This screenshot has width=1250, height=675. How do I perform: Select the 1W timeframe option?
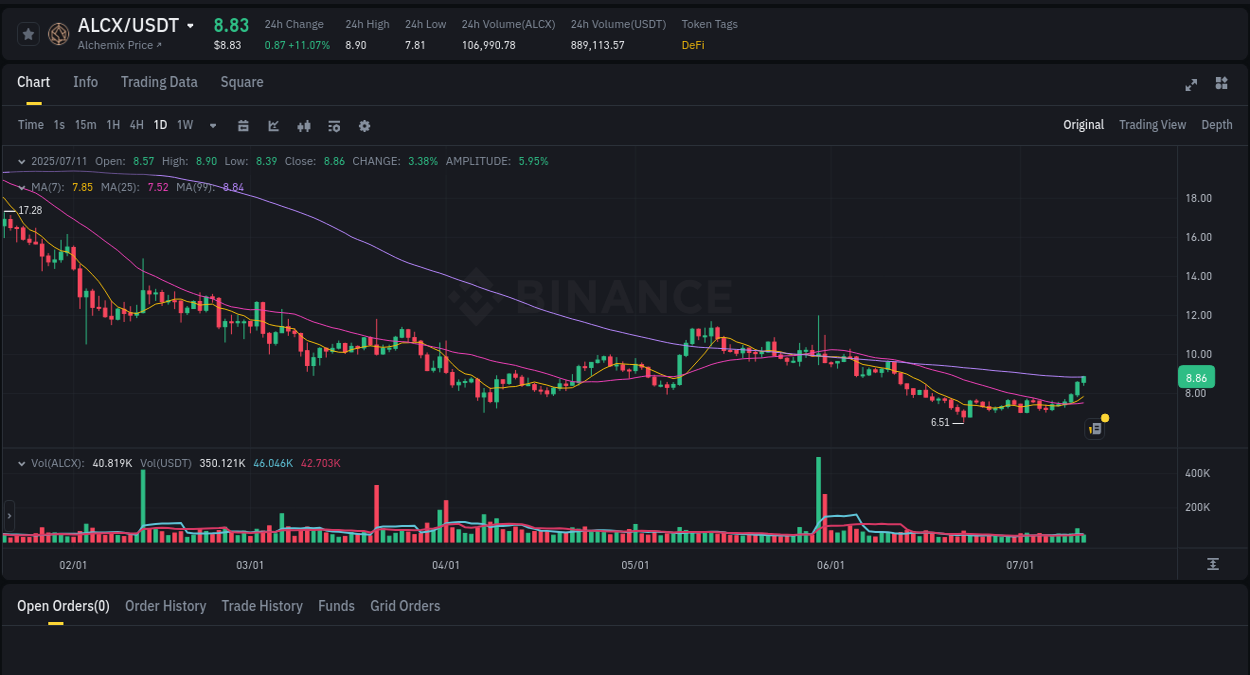[184, 125]
